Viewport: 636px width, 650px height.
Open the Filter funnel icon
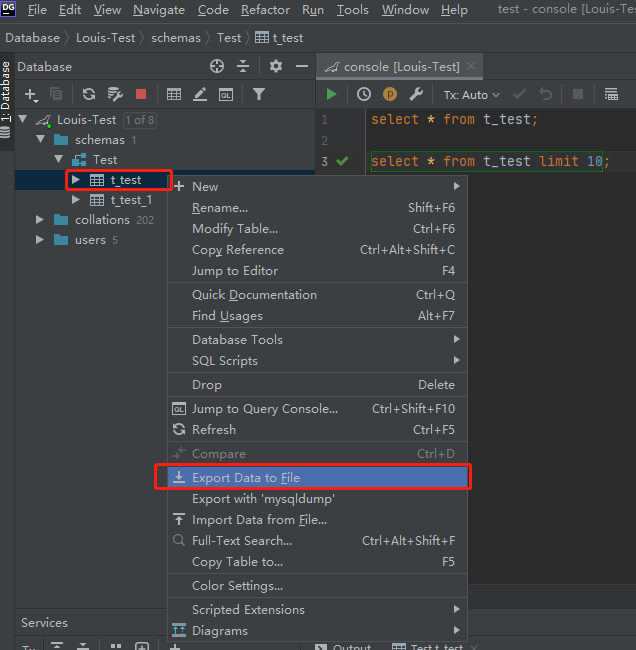click(x=259, y=94)
